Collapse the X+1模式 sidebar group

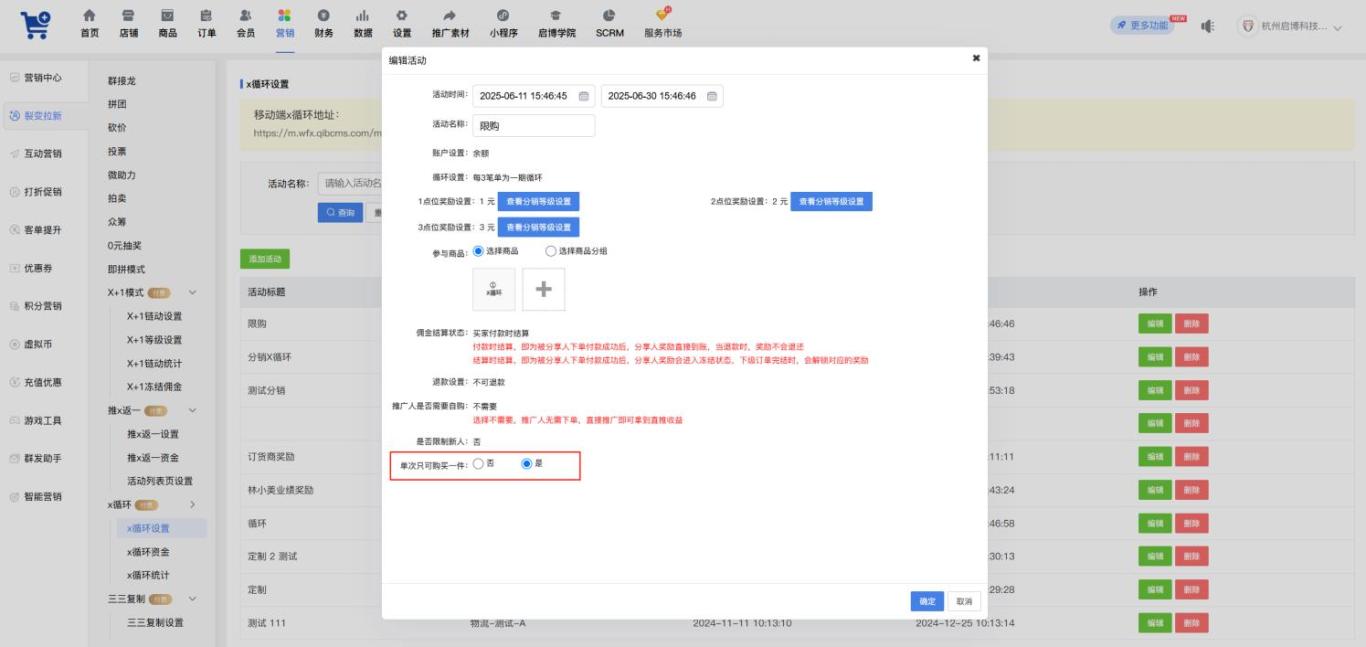pyautogui.click(x=192, y=293)
